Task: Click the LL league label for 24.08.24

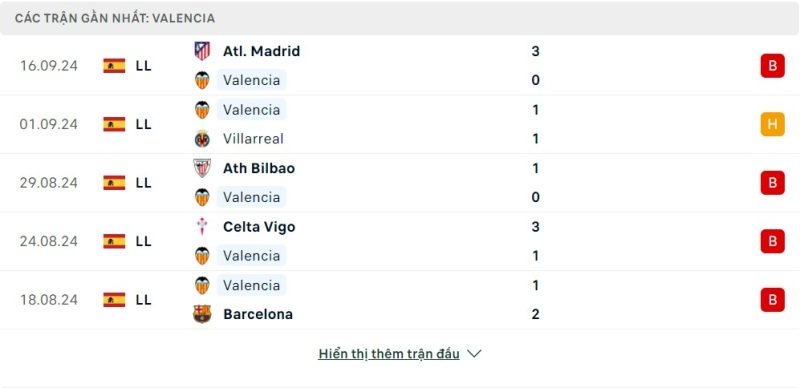Action: [144, 241]
